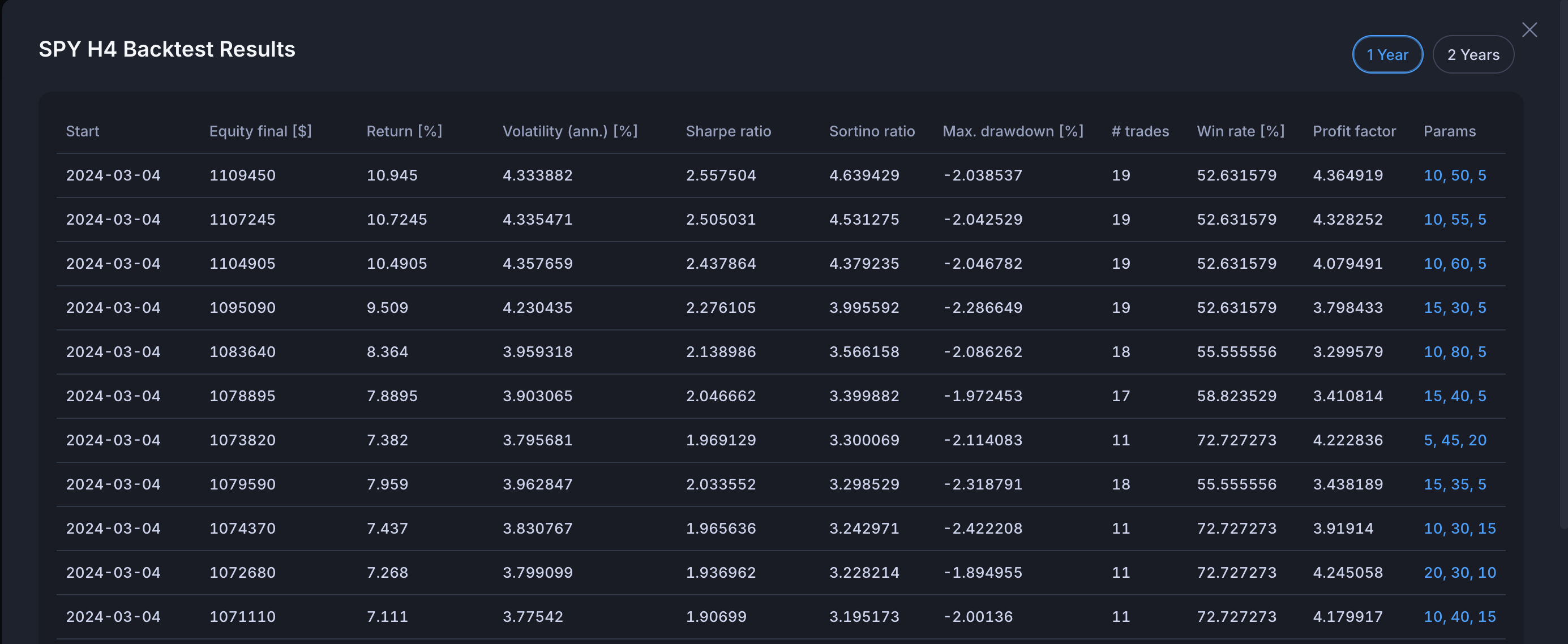The height and width of the screenshot is (644, 1568).
Task: Click the Volatility (ann.) [%] header
Action: 569,131
